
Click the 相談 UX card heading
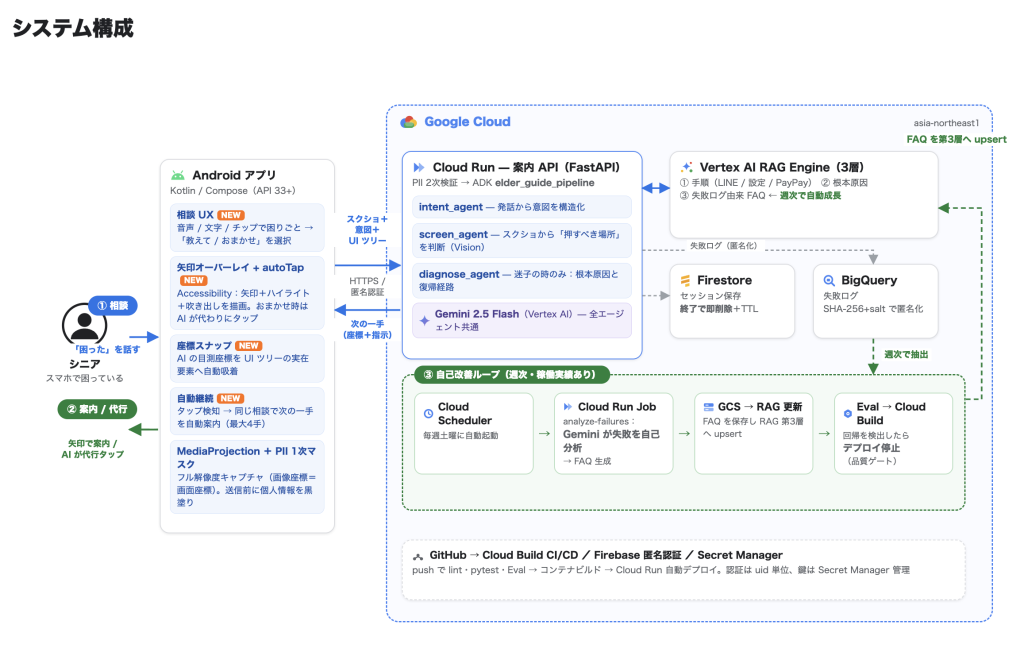(x=195, y=215)
